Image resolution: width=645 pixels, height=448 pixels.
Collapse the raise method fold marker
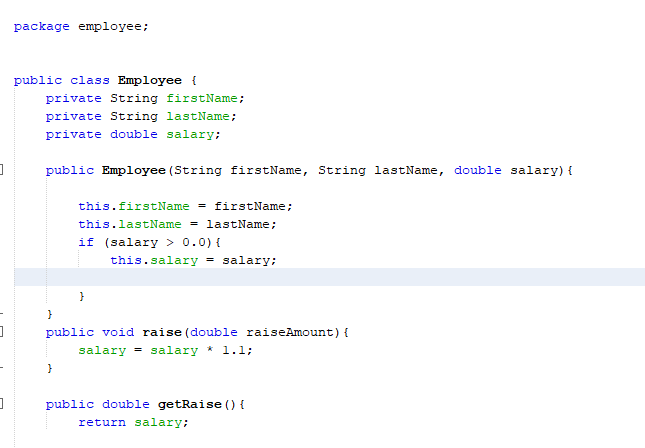(x=1, y=332)
